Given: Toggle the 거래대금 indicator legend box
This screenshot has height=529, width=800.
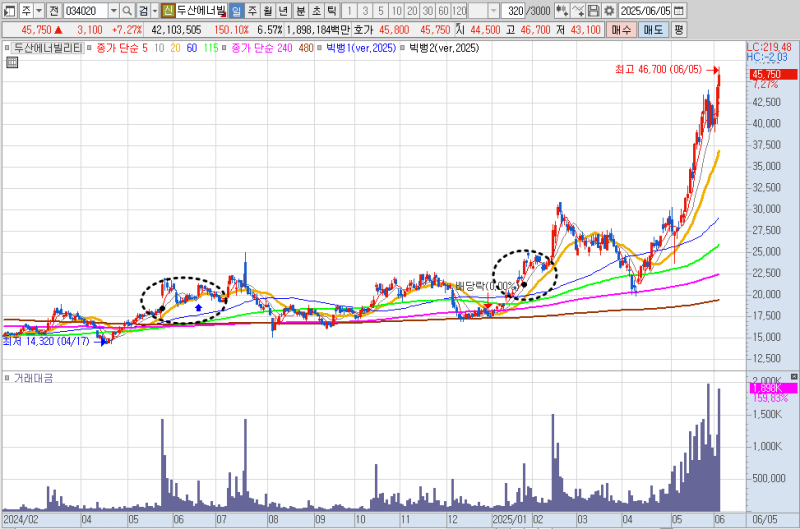Looking at the screenshot, I should pos(9,378).
